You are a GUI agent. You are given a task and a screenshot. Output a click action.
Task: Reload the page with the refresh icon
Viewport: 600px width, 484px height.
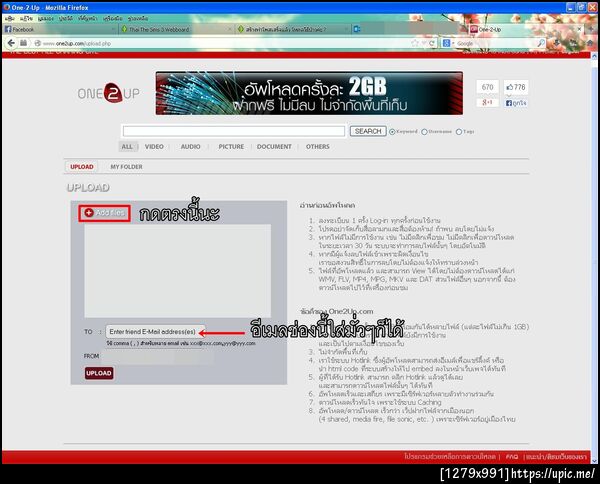(432, 43)
